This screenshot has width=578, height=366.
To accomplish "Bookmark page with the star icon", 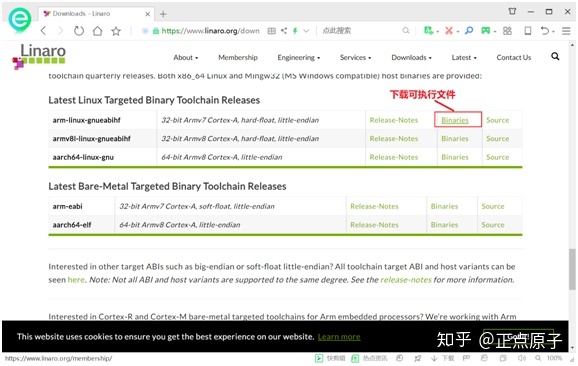I will click(x=116, y=31).
